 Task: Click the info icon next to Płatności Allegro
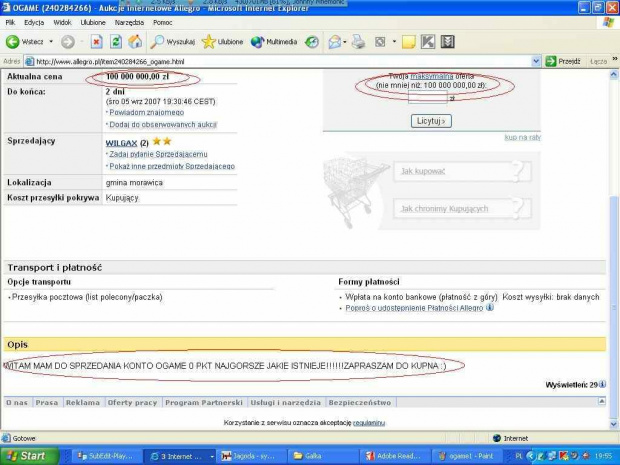click(490, 307)
